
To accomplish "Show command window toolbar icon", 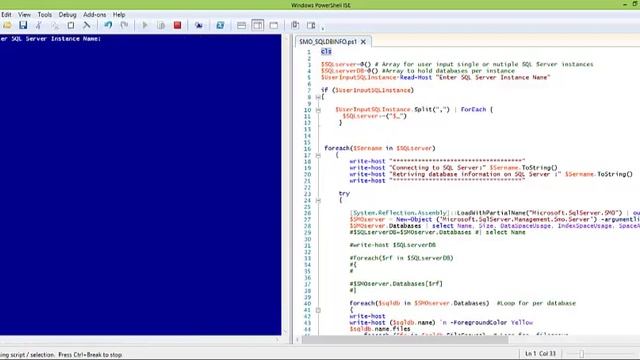I will [295, 25].
